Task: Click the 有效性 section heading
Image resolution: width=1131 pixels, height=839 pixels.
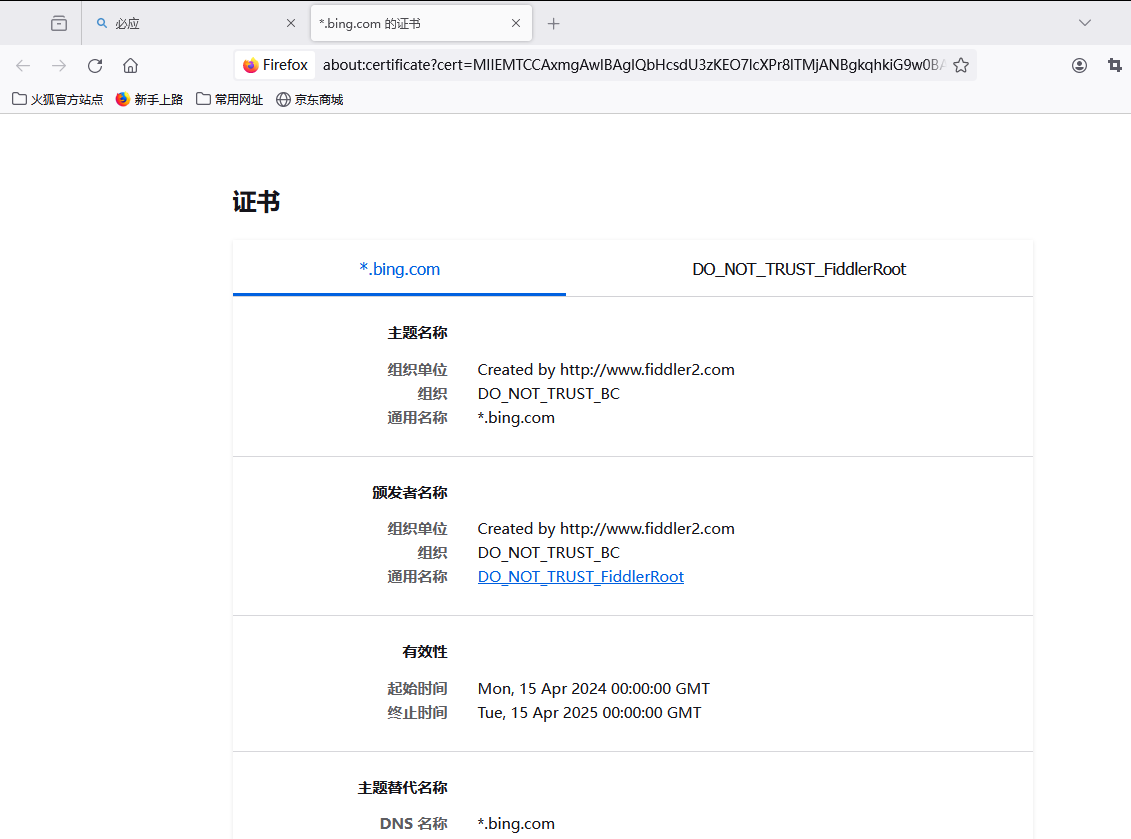Action: pyautogui.click(x=425, y=651)
